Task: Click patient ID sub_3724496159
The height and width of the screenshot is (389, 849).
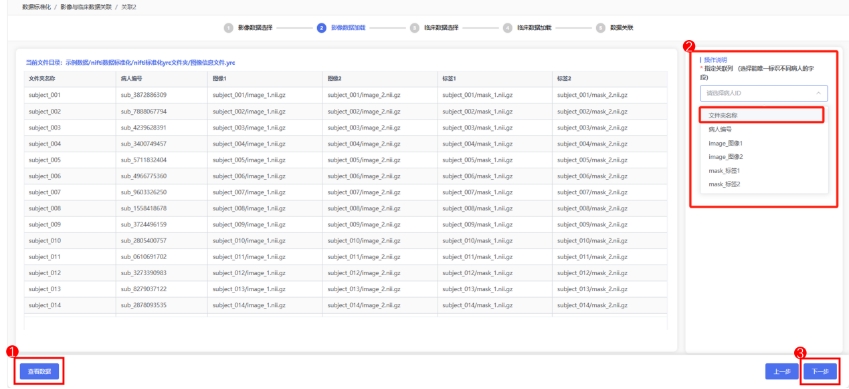Action: point(143,224)
